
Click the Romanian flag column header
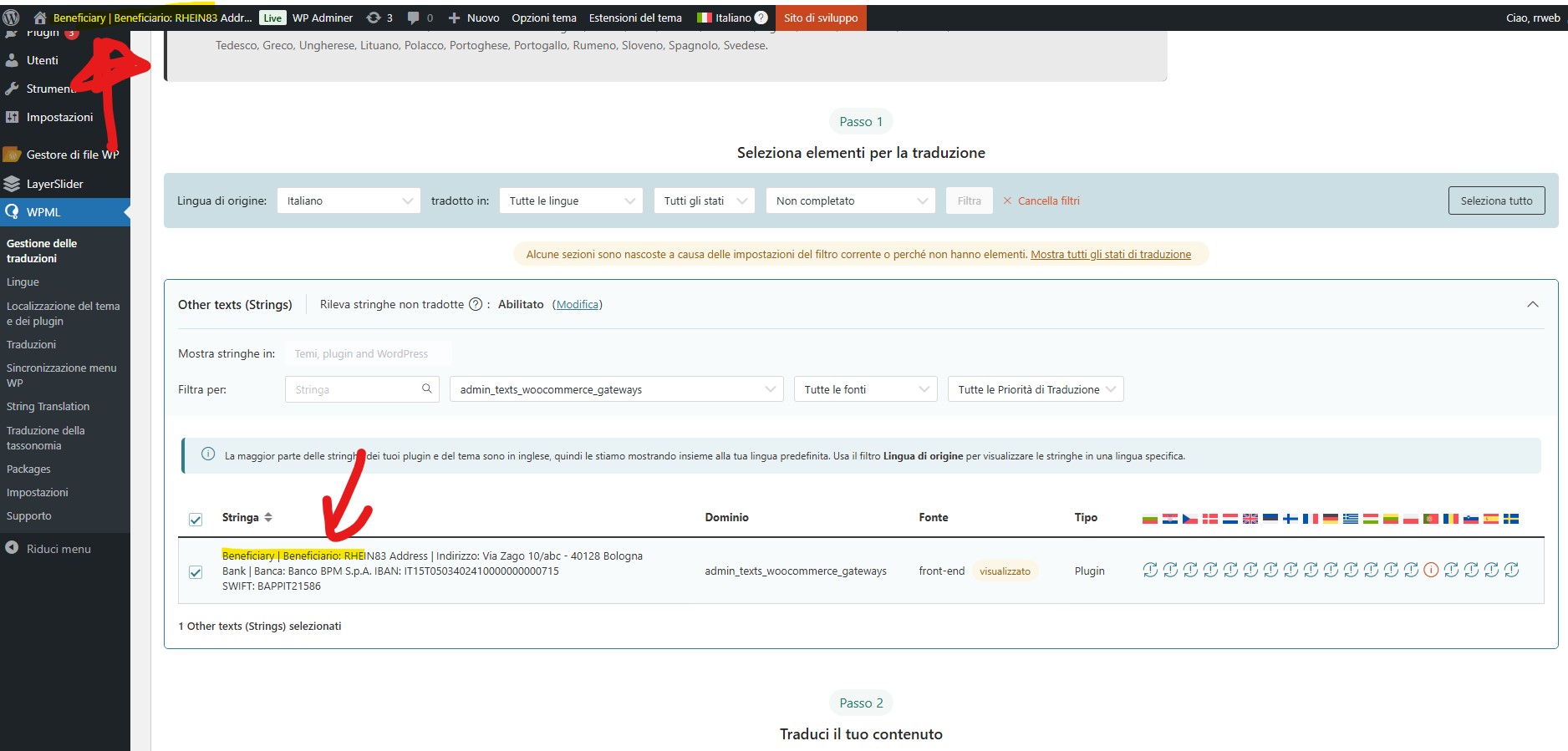(1451, 519)
